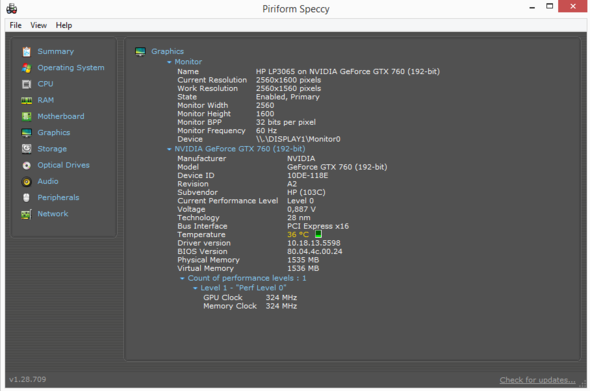This screenshot has width=590, height=391.
Task: Click the Physical Memory 1535 MB value
Action: pos(303,260)
